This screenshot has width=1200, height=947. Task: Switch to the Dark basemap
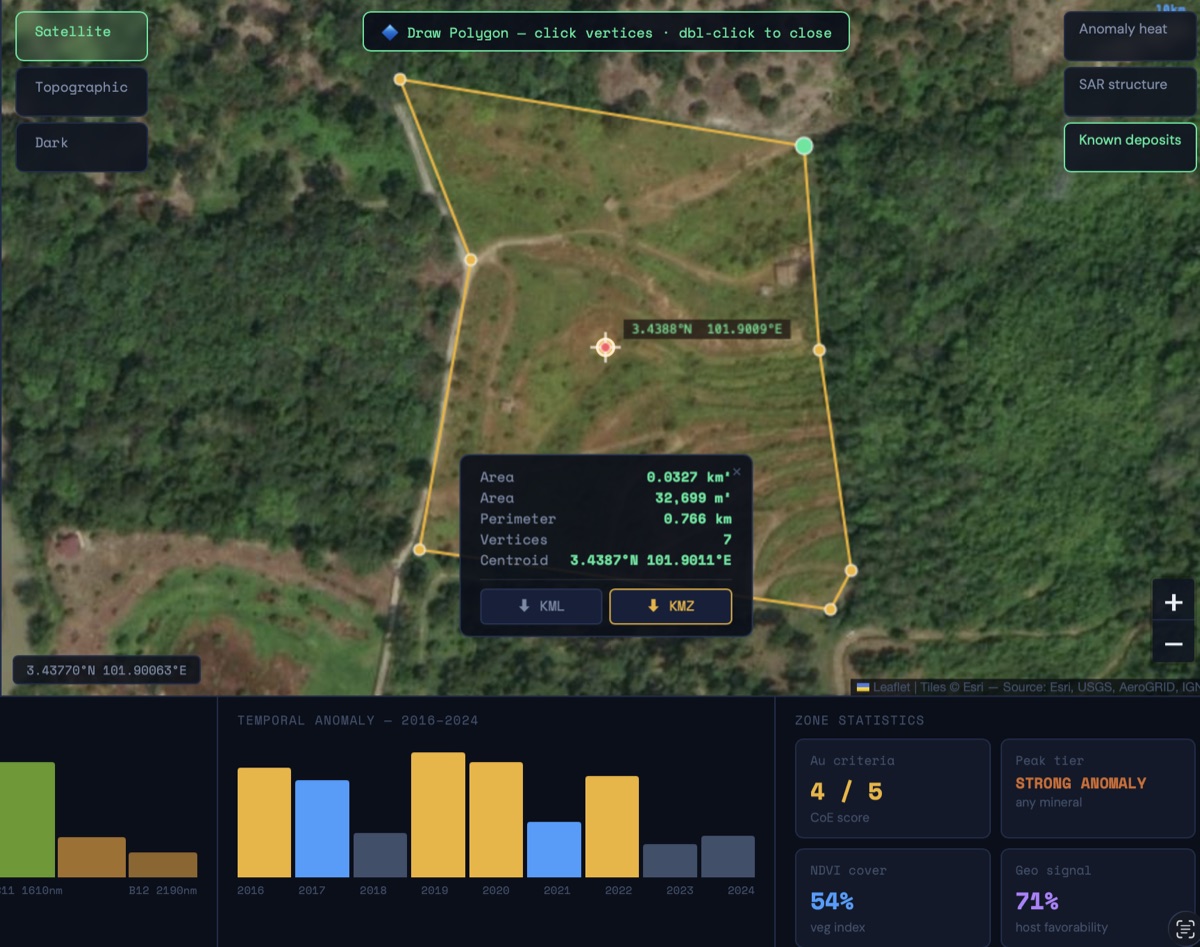point(81,147)
